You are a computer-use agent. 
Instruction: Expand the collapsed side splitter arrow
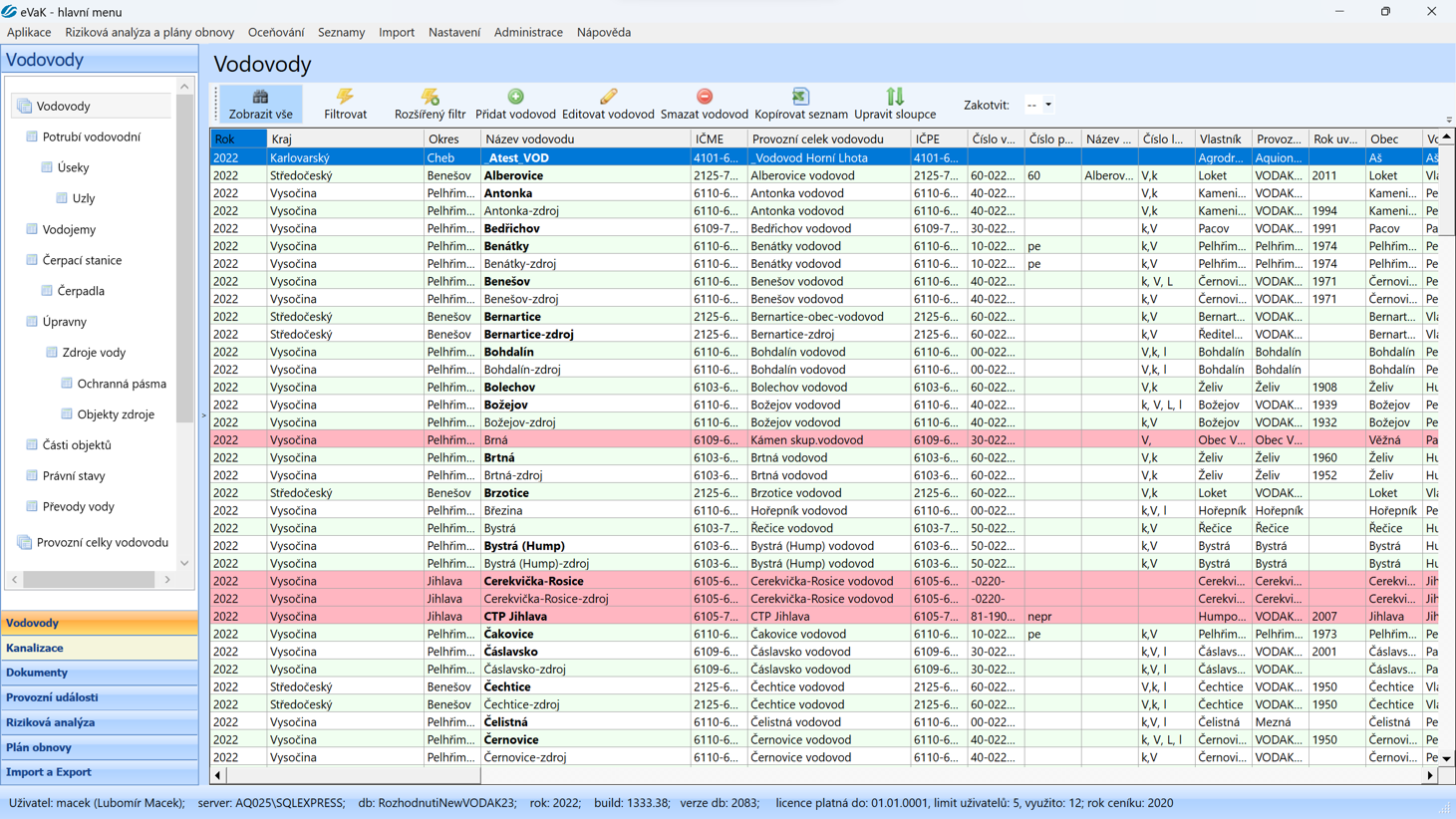tap(204, 415)
